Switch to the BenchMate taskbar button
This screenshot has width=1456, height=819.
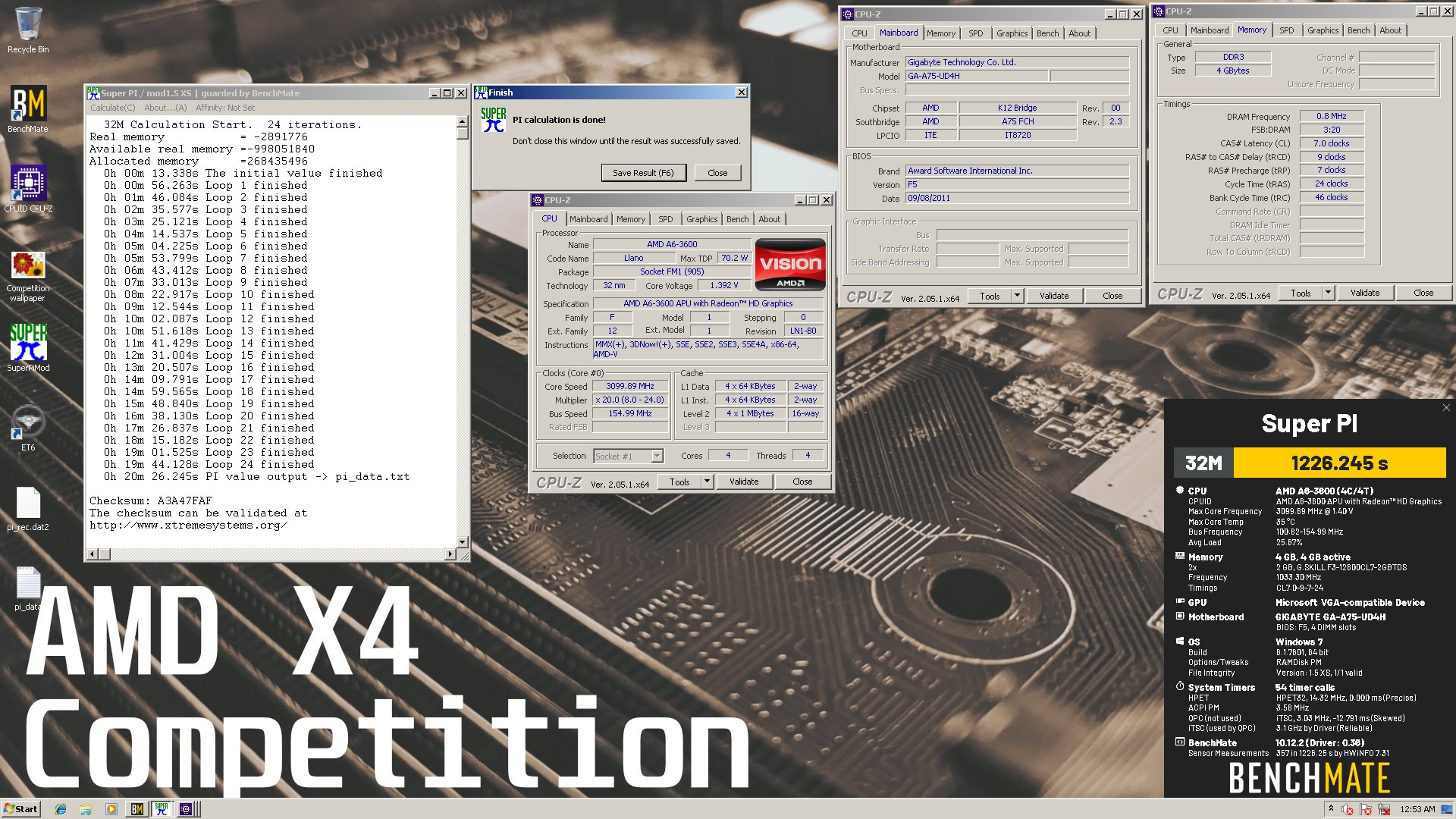point(136,809)
